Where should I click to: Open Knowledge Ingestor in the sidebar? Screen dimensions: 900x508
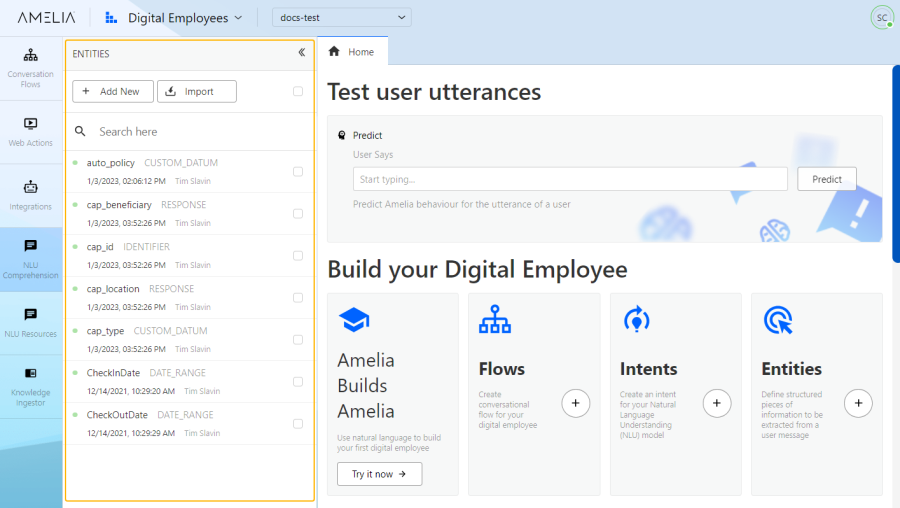[x=31, y=387]
